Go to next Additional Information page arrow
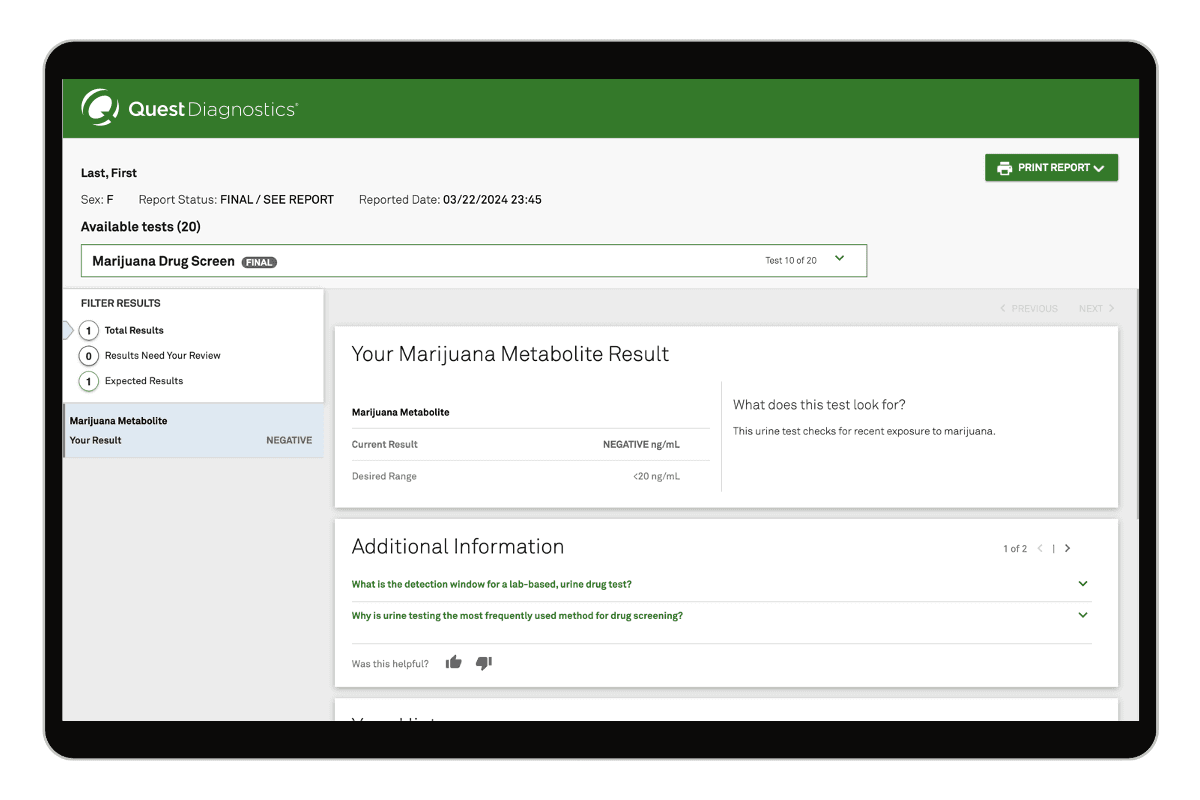 coord(1068,548)
